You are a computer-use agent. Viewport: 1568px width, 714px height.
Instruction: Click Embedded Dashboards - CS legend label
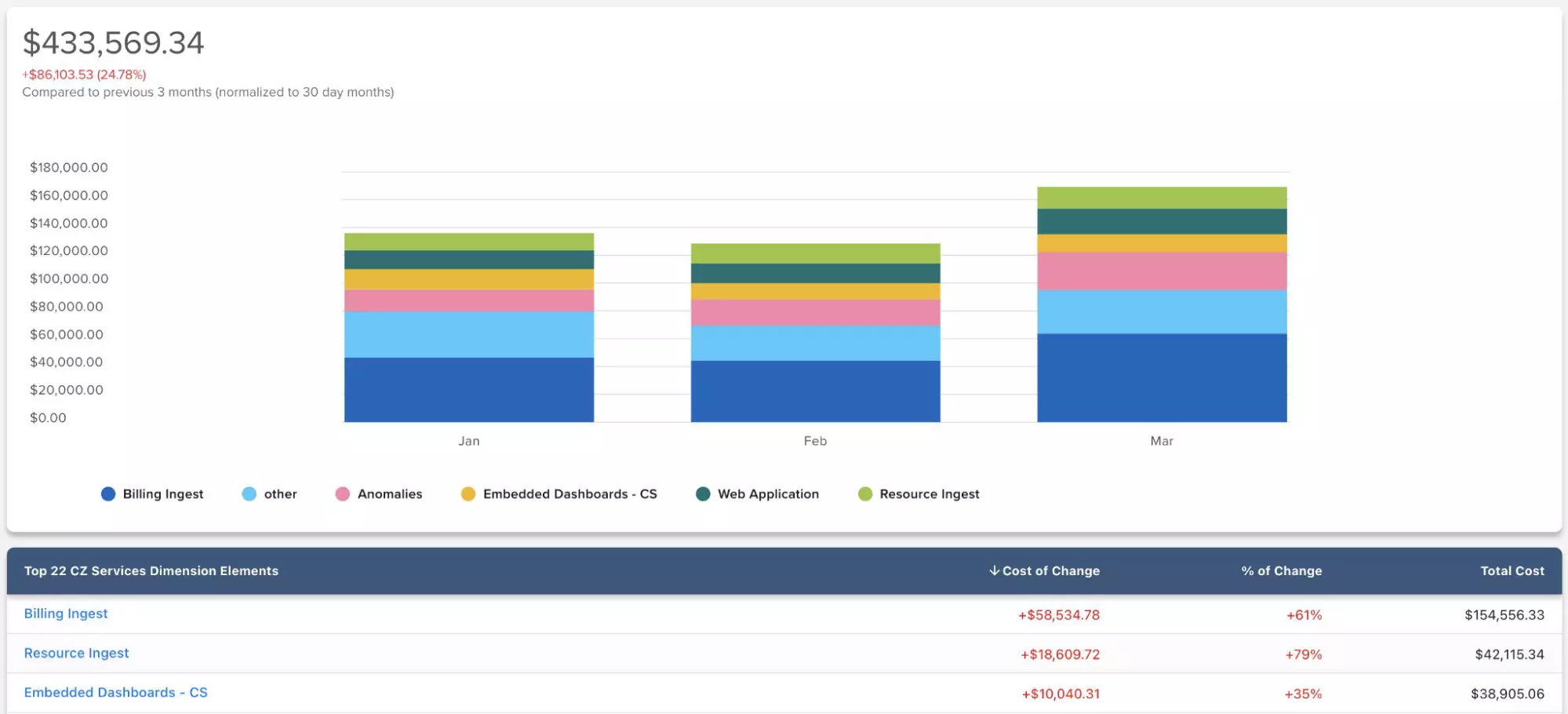(x=570, y=494)
